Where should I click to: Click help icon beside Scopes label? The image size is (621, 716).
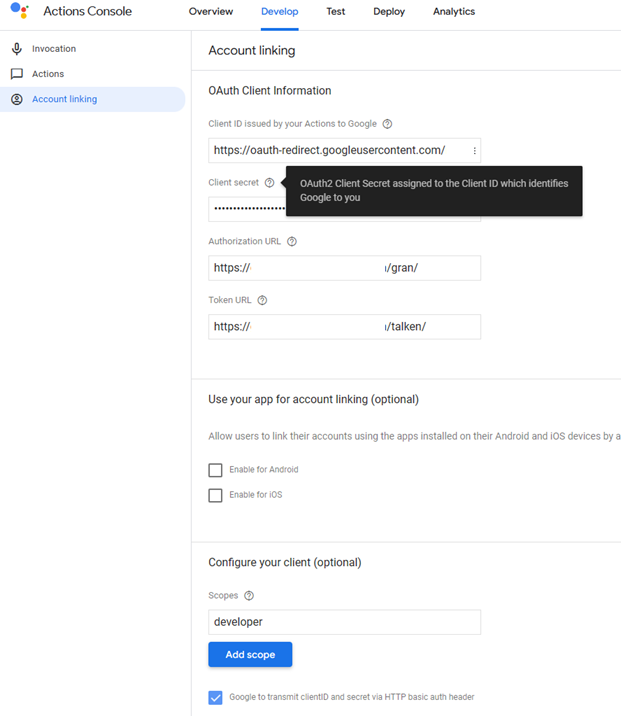249,595
